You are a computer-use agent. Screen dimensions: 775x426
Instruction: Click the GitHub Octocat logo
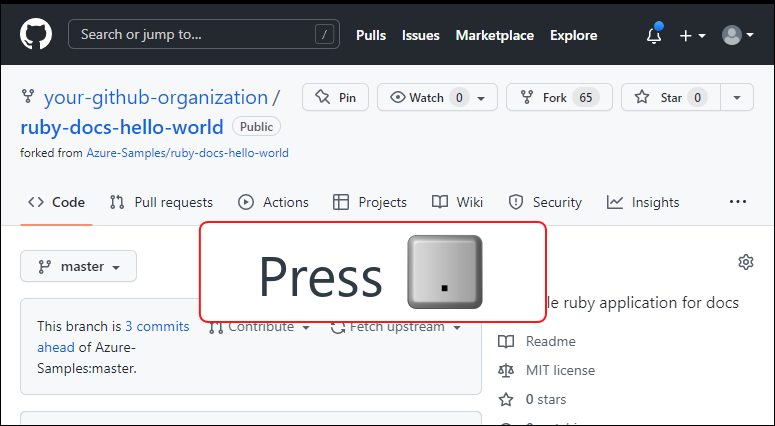click(x=36, y=35)
